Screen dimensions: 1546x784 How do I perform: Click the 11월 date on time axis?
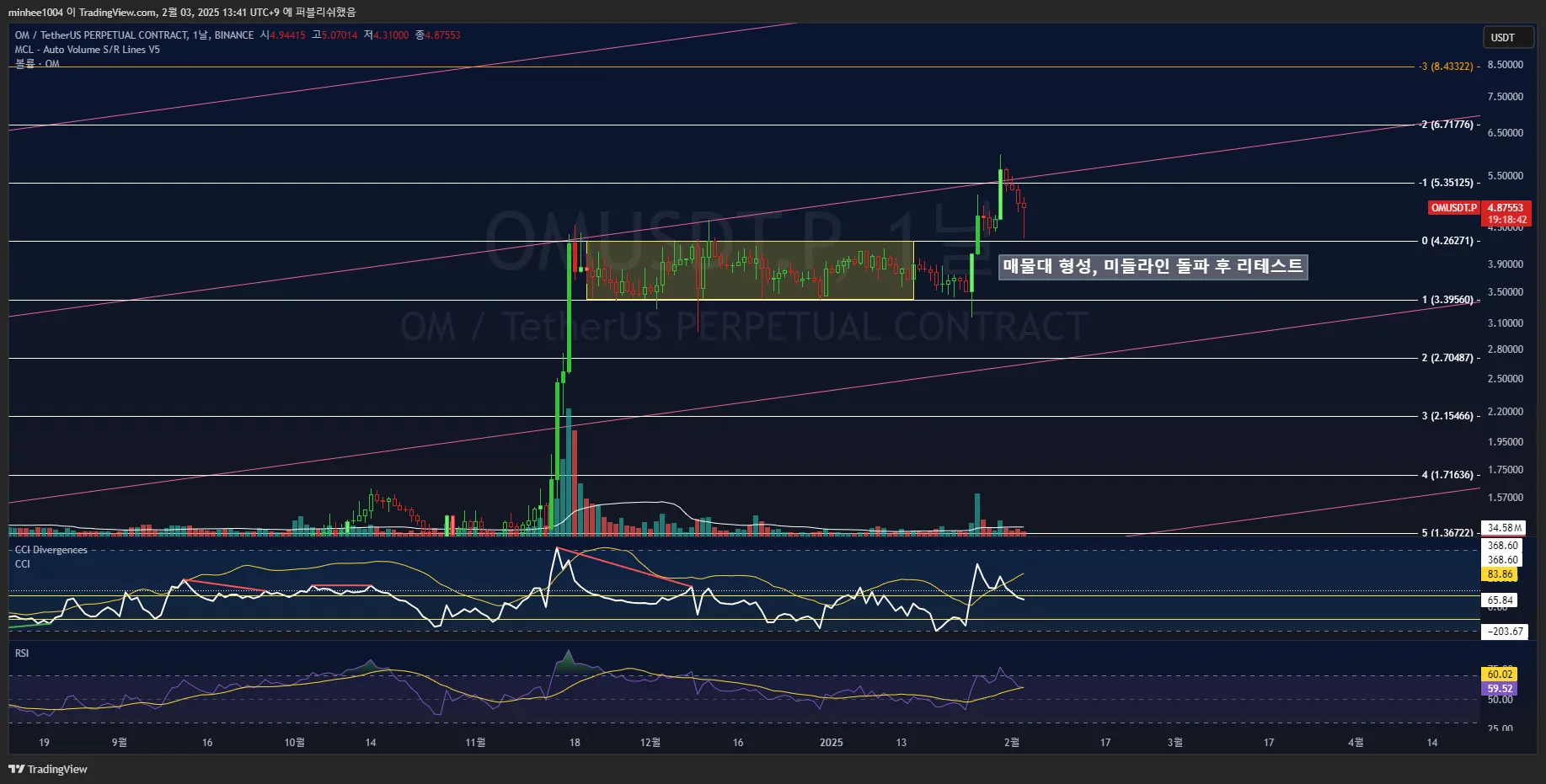[475, 742]
